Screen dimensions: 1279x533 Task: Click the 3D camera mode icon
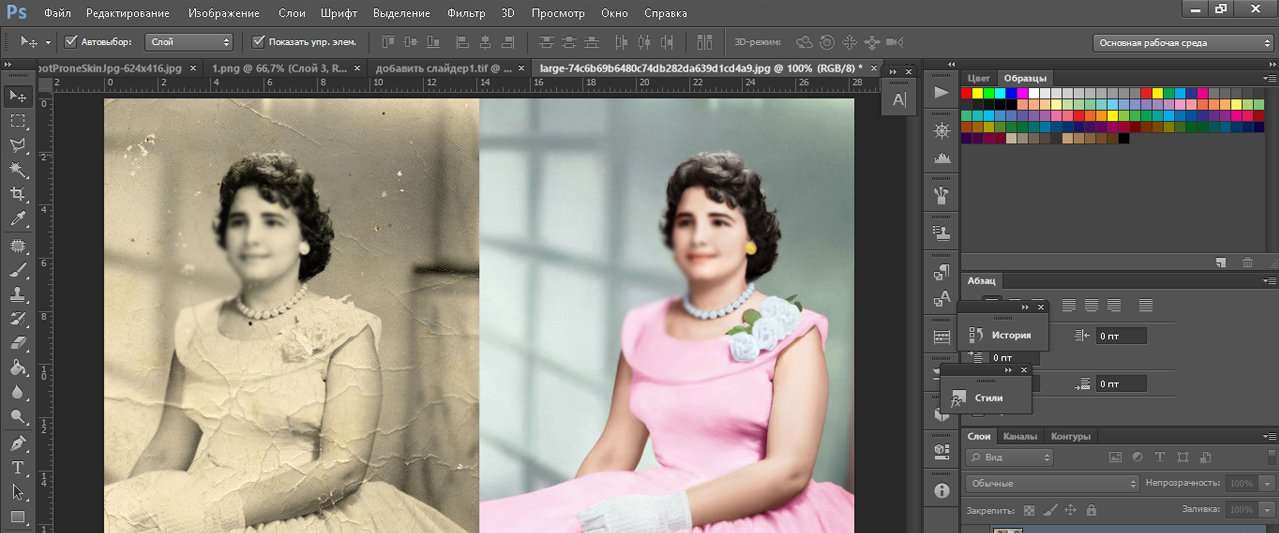pos(894,42)
